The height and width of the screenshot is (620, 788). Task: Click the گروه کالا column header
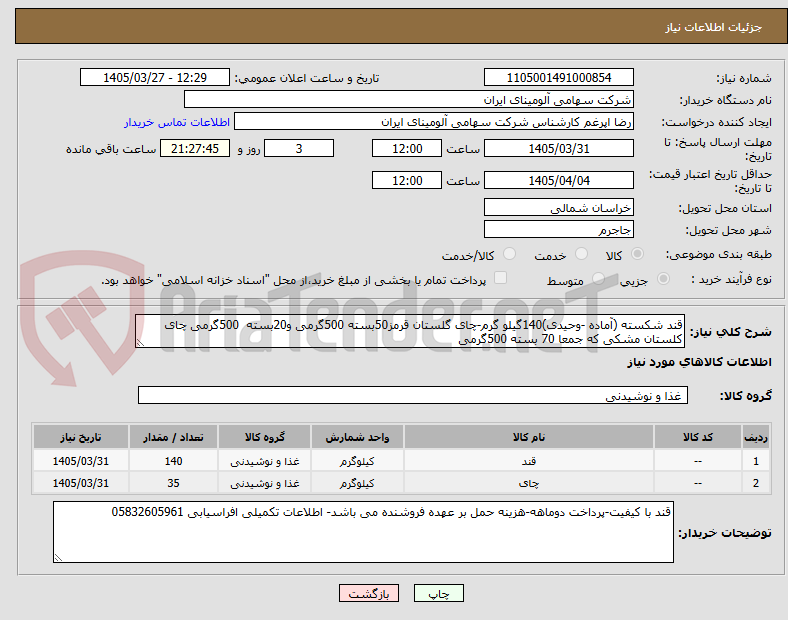264,437
